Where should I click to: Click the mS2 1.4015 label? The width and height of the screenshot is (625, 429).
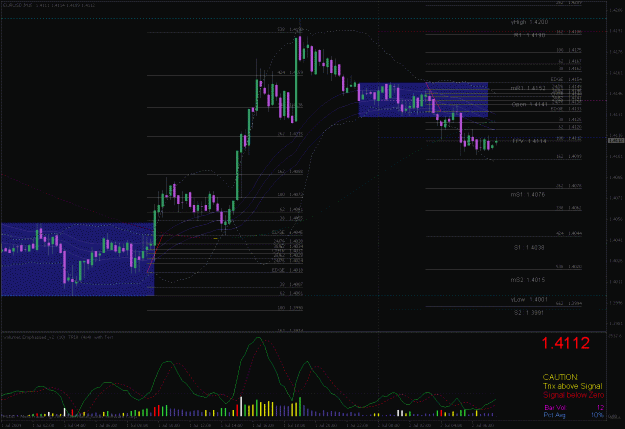[x=527, y=280]
